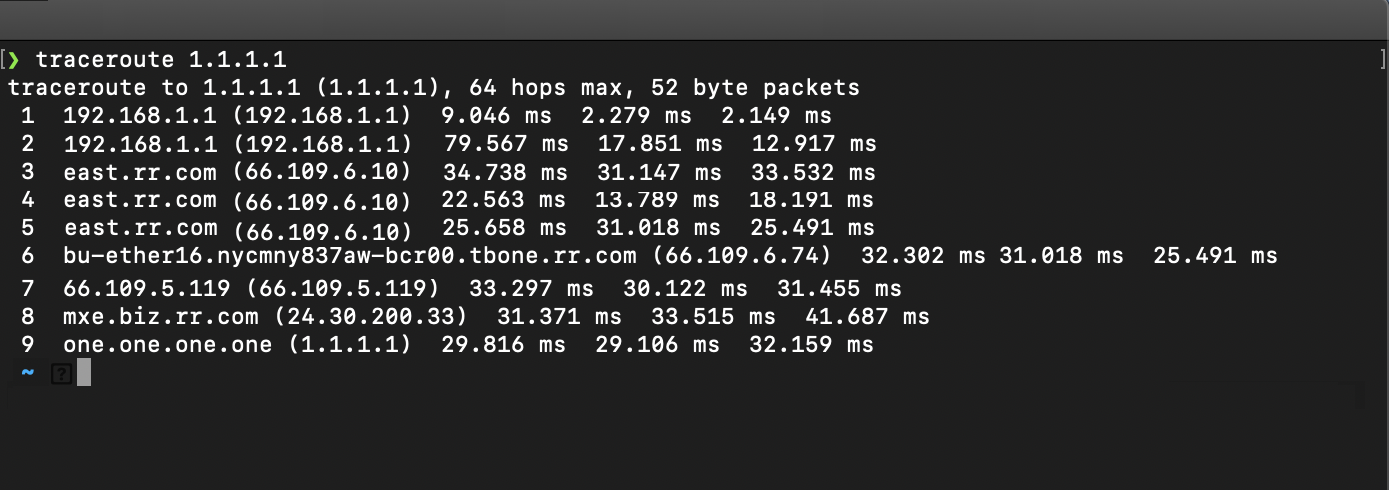1389x490 pixels.
Task: Click the 32.302 ms latency value
Action: click(923, 256)
